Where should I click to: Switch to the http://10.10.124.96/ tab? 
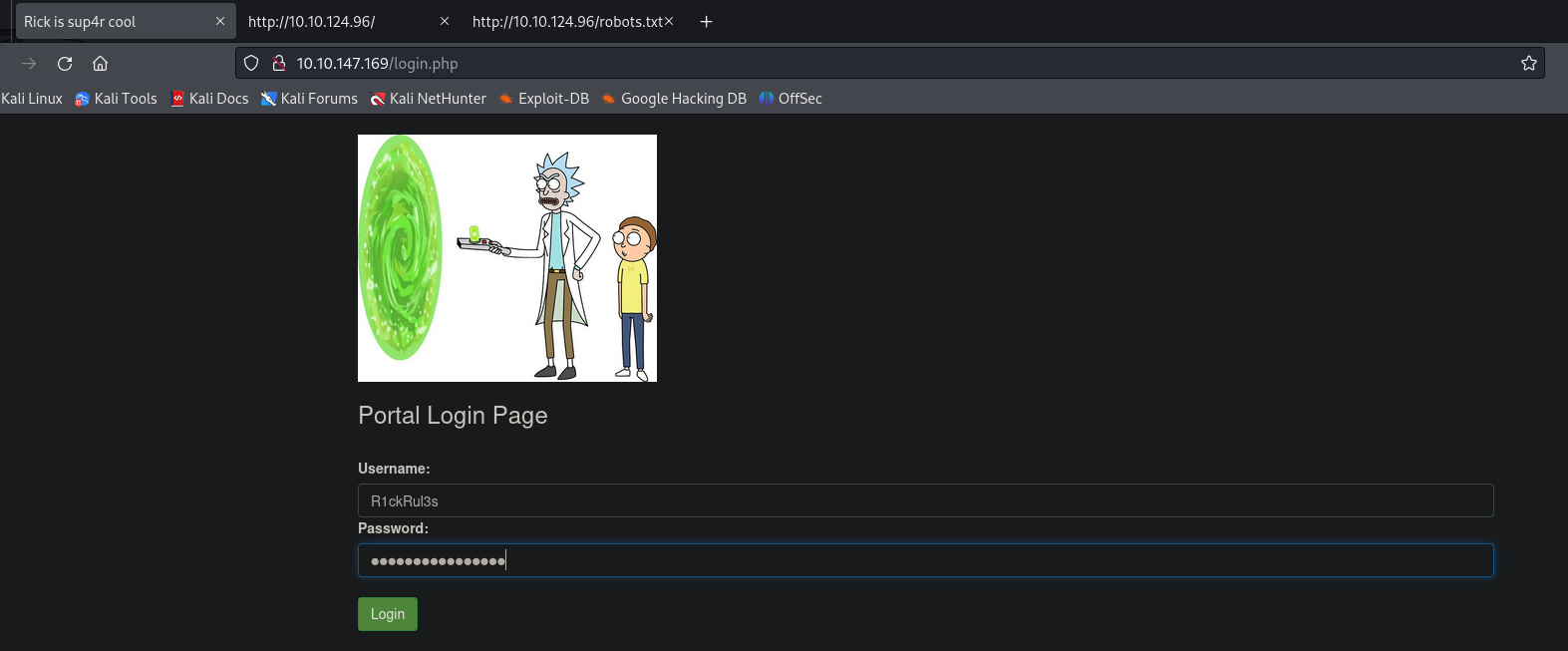329,22
